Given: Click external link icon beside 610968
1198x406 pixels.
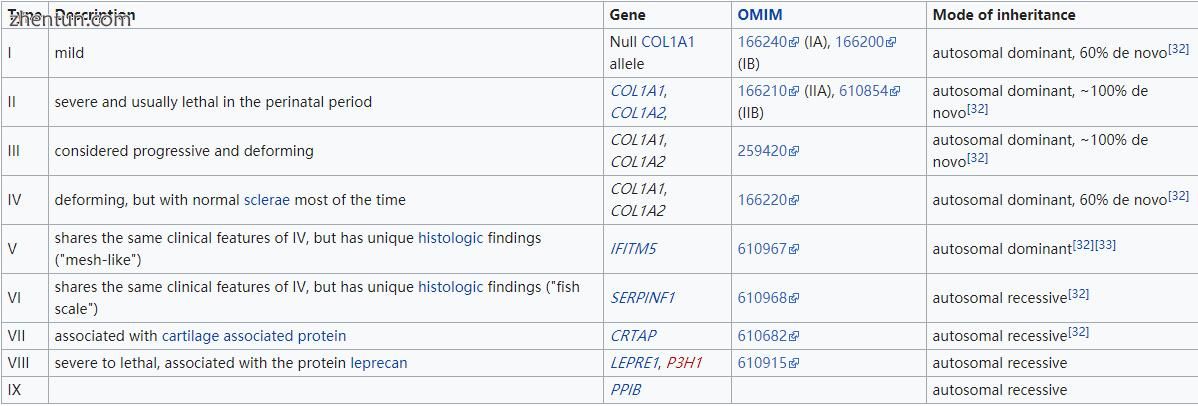Looking at the screenshot, I should (794, 298).
